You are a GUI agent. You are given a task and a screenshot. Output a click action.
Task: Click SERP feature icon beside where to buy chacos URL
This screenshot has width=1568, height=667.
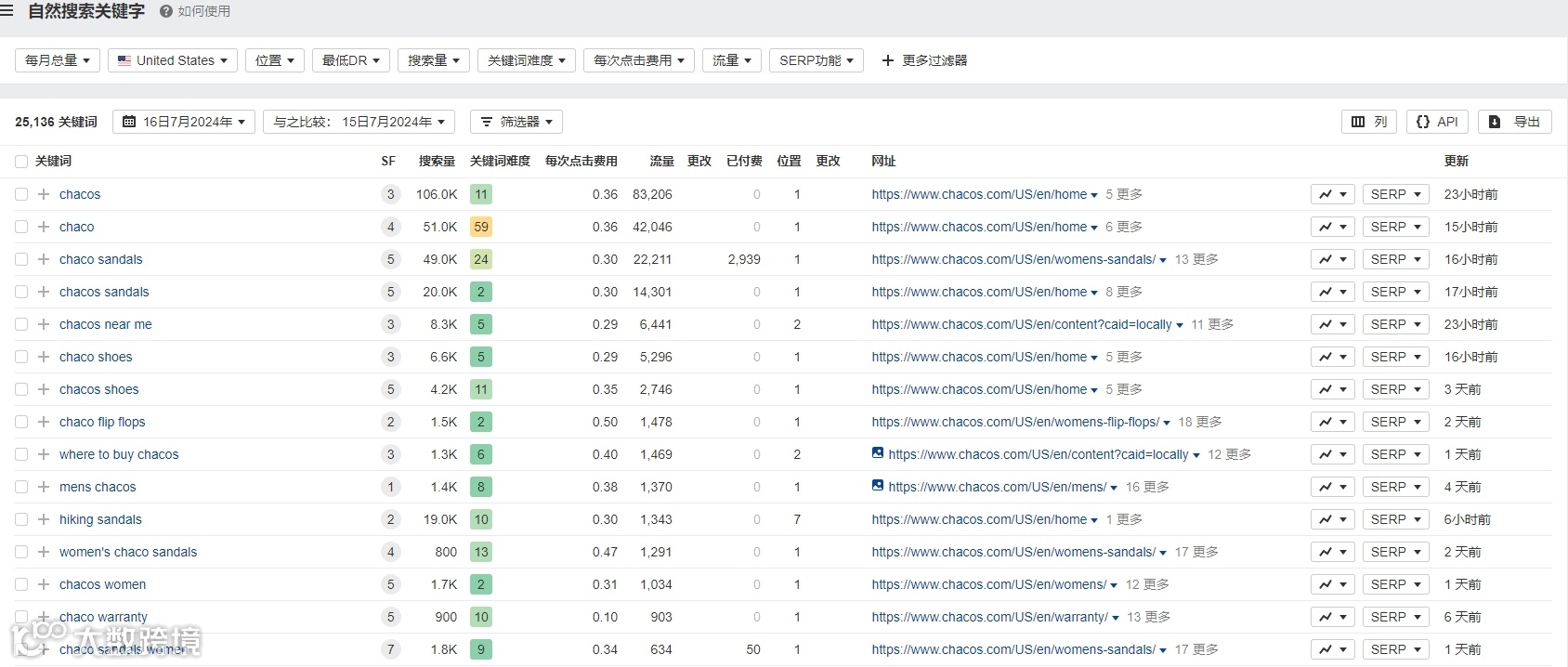point(878,452)
